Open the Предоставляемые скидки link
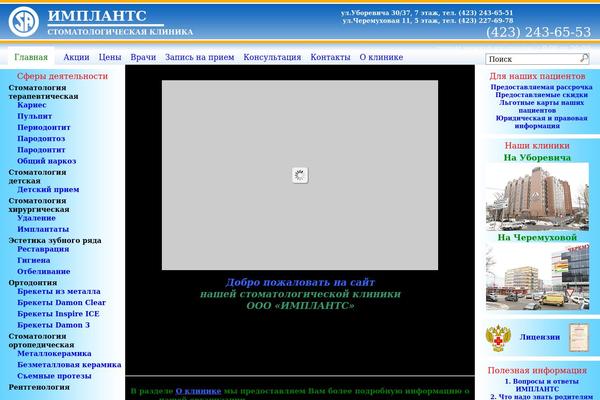Screen dimensions: 600x400 click(541, 95)
